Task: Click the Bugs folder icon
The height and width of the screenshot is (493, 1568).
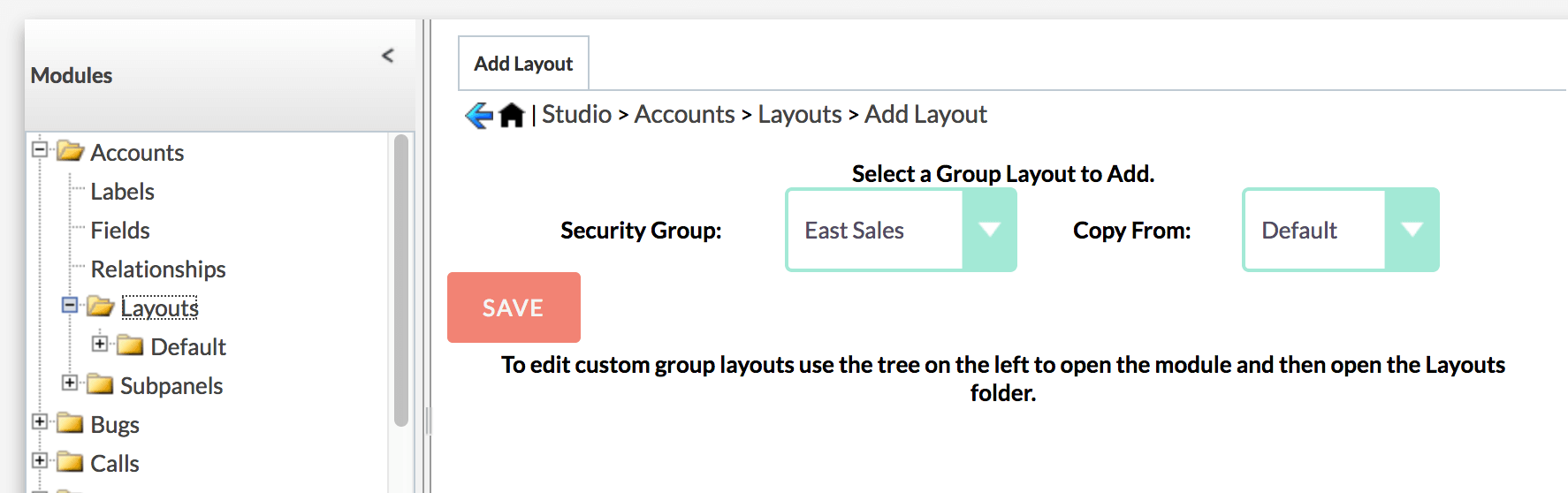Action: click(x=70, y=423)
